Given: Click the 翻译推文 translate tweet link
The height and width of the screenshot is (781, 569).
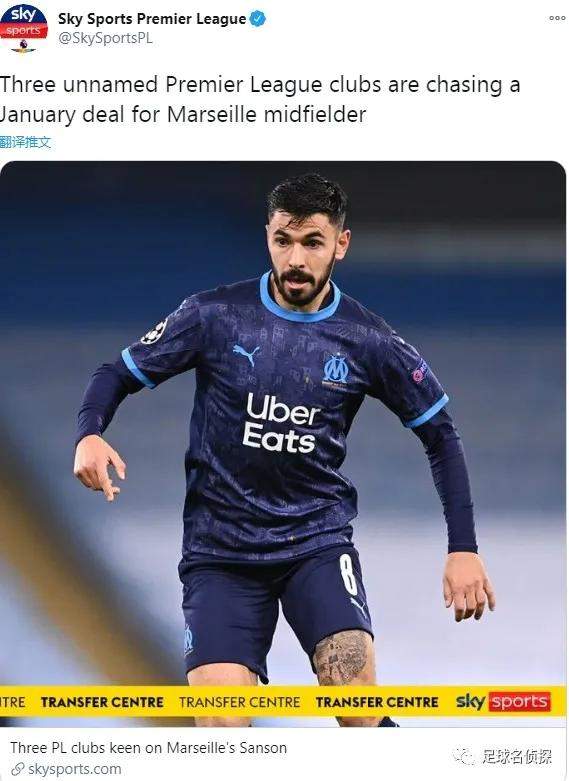Looking at the screenshot, I should (x=25, y=142).
